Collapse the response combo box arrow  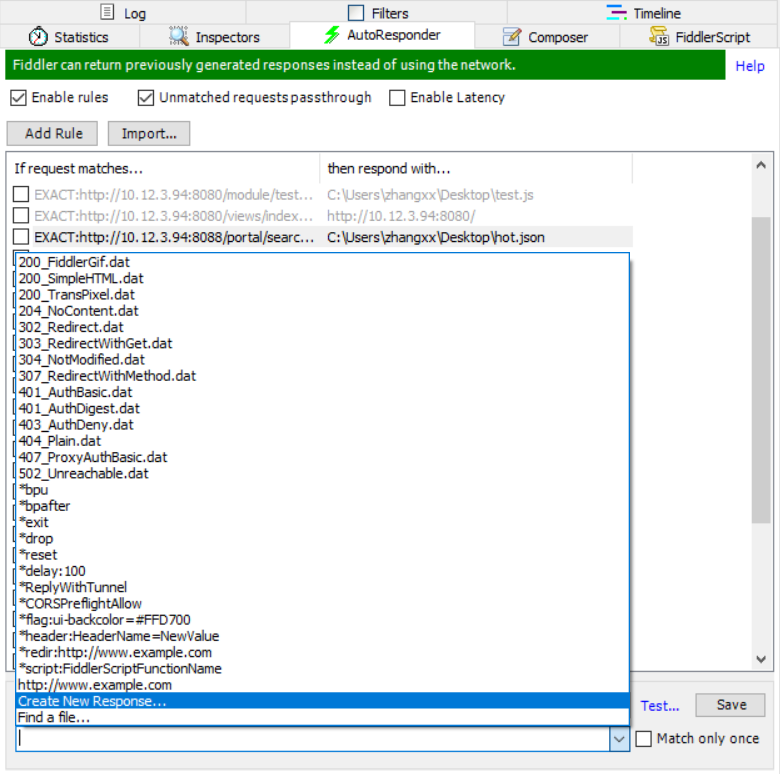pyautogui.click(x=619, y=739)
